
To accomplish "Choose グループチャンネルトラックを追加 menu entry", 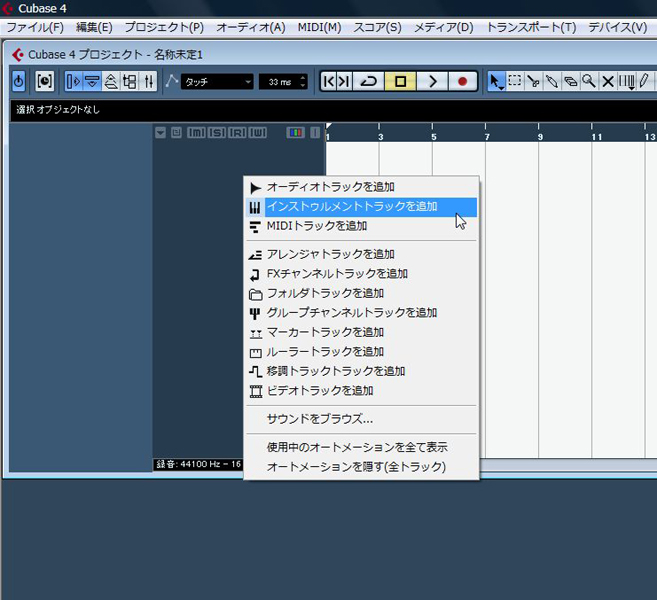I will [362, 313].
